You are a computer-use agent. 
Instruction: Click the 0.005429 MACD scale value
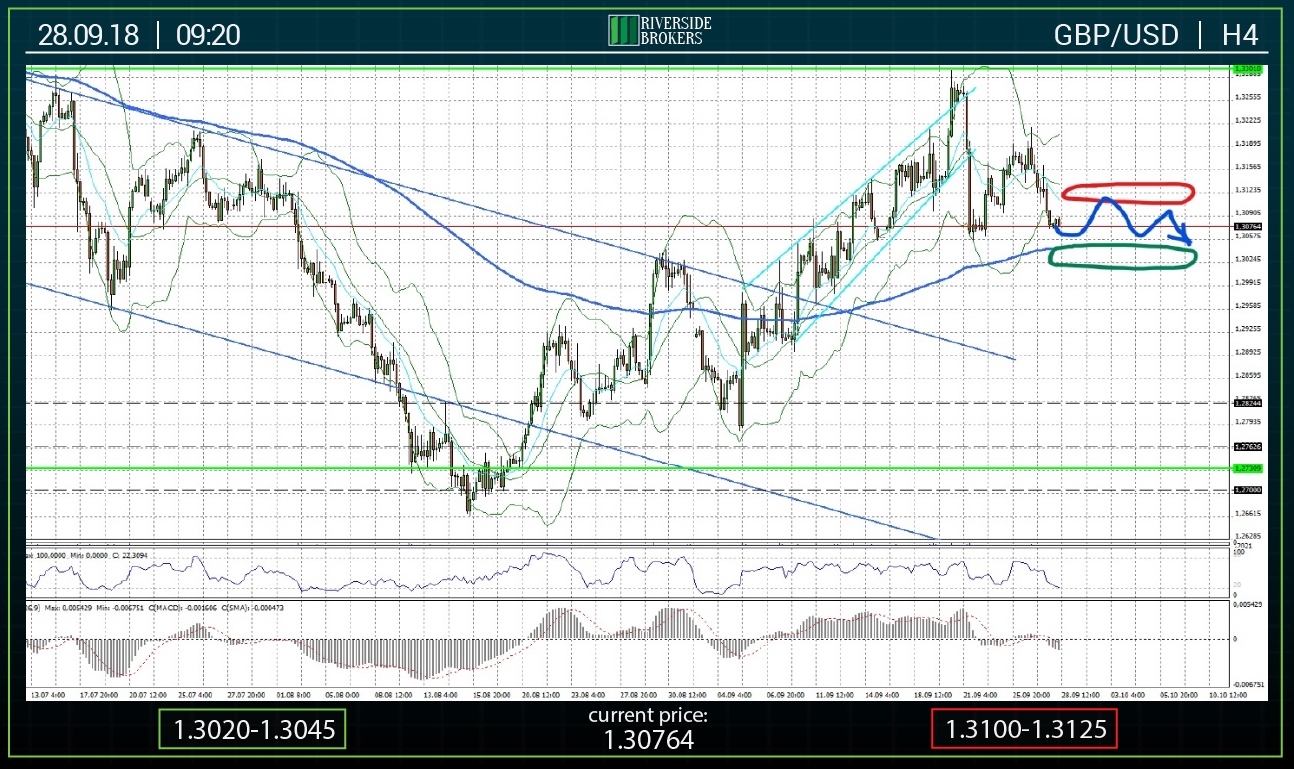[1249, 607]
